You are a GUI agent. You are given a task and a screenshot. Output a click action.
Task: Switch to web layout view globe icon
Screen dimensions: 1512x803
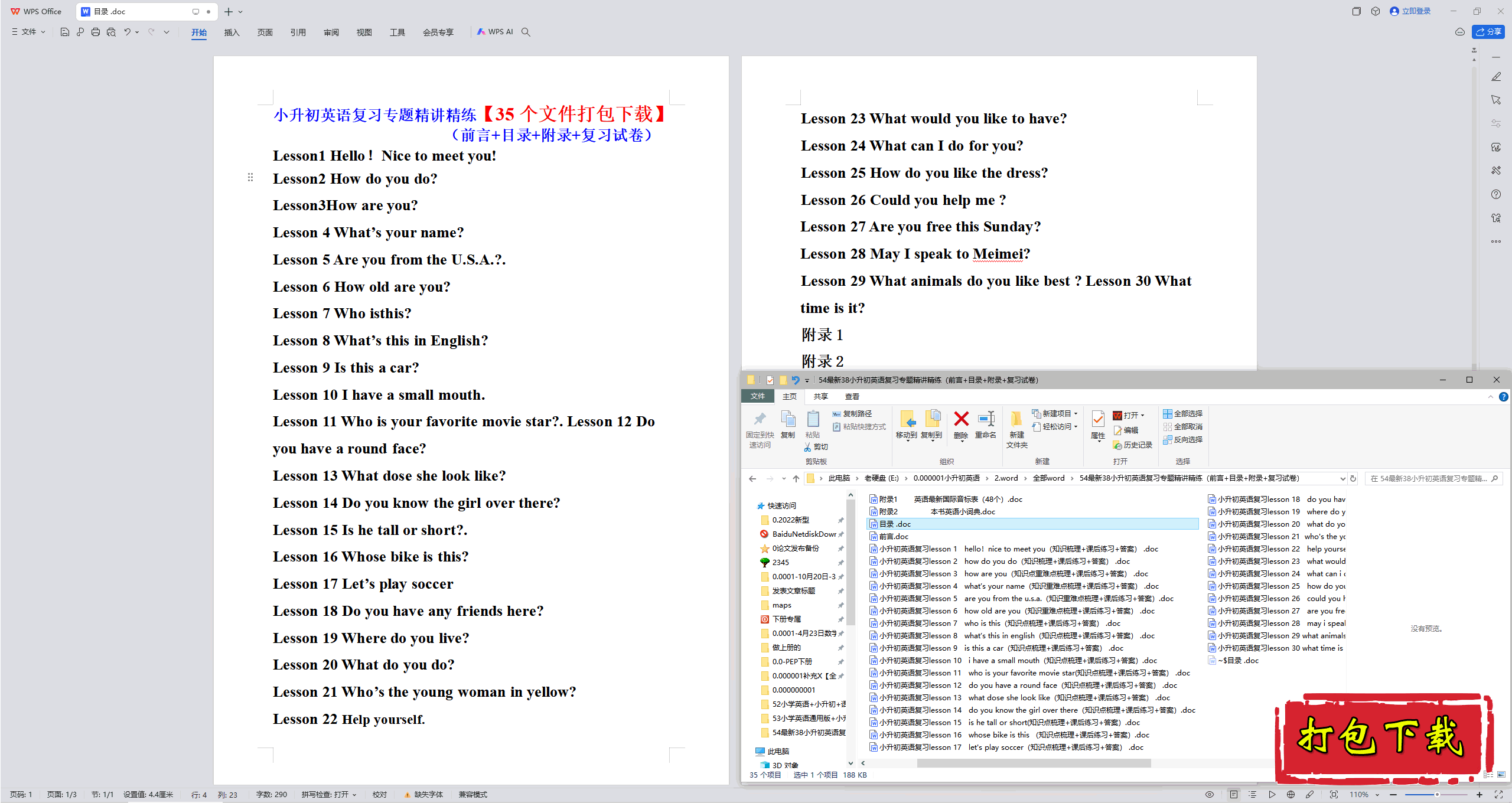(x=1291, y=795)
